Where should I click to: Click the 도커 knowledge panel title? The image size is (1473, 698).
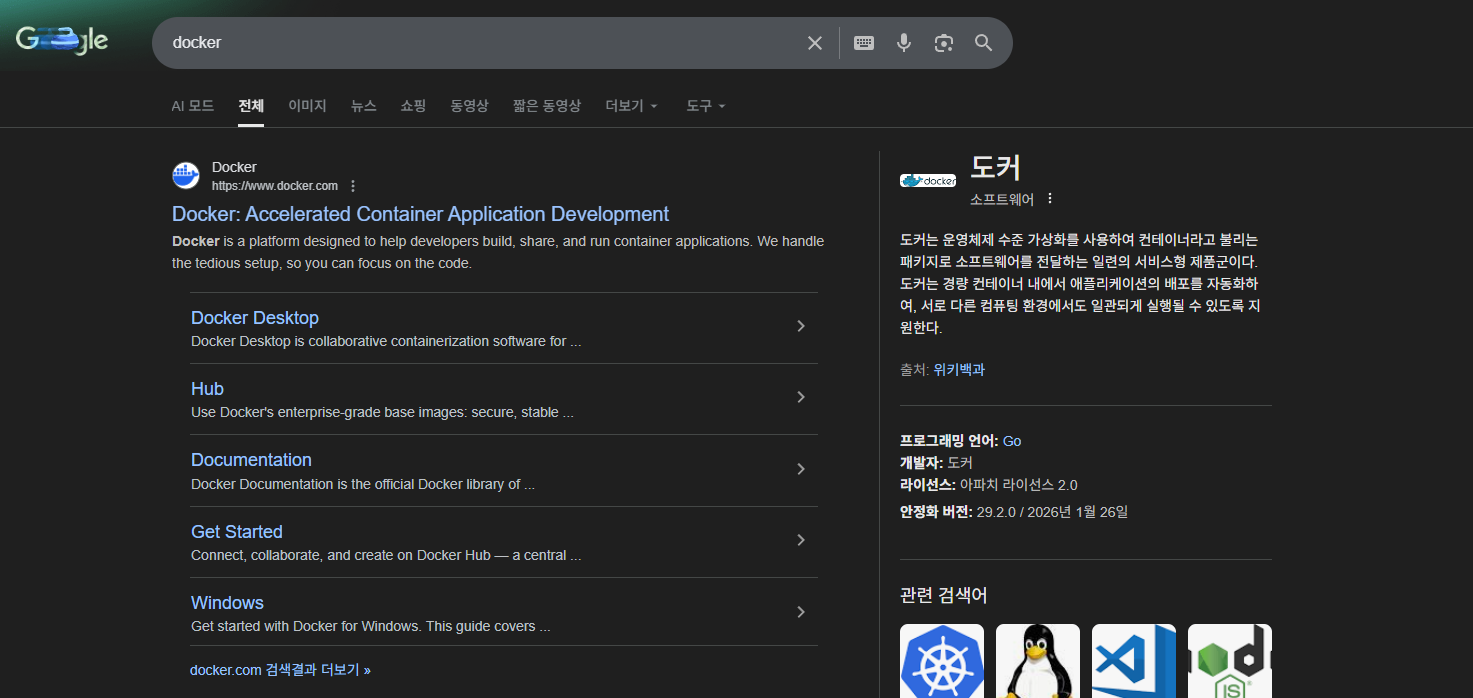[x=995, y=167]
